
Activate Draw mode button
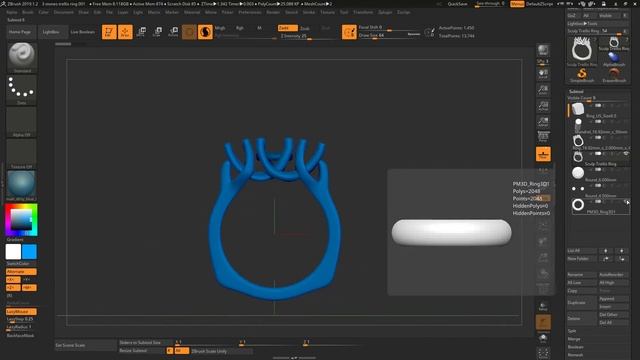pyautogui.click(x=125, y=32)
